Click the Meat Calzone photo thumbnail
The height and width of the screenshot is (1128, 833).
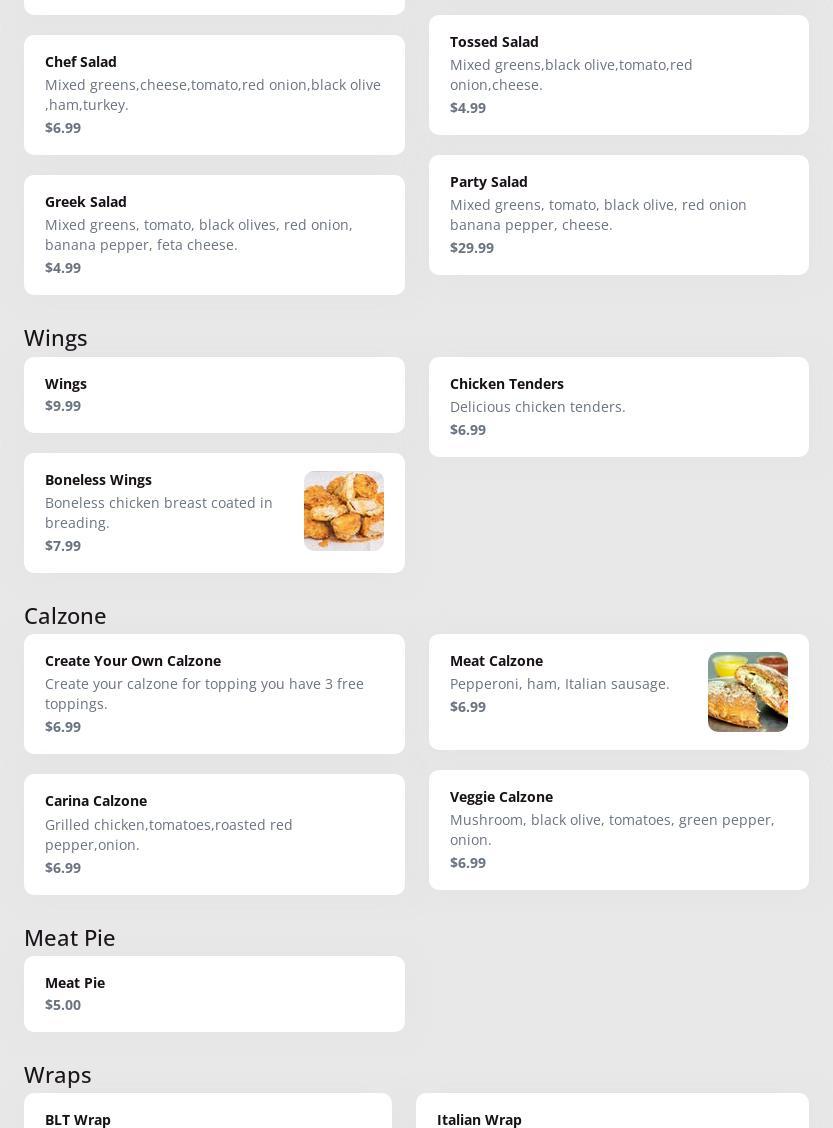pyautogui.click(x=747, y=692)
